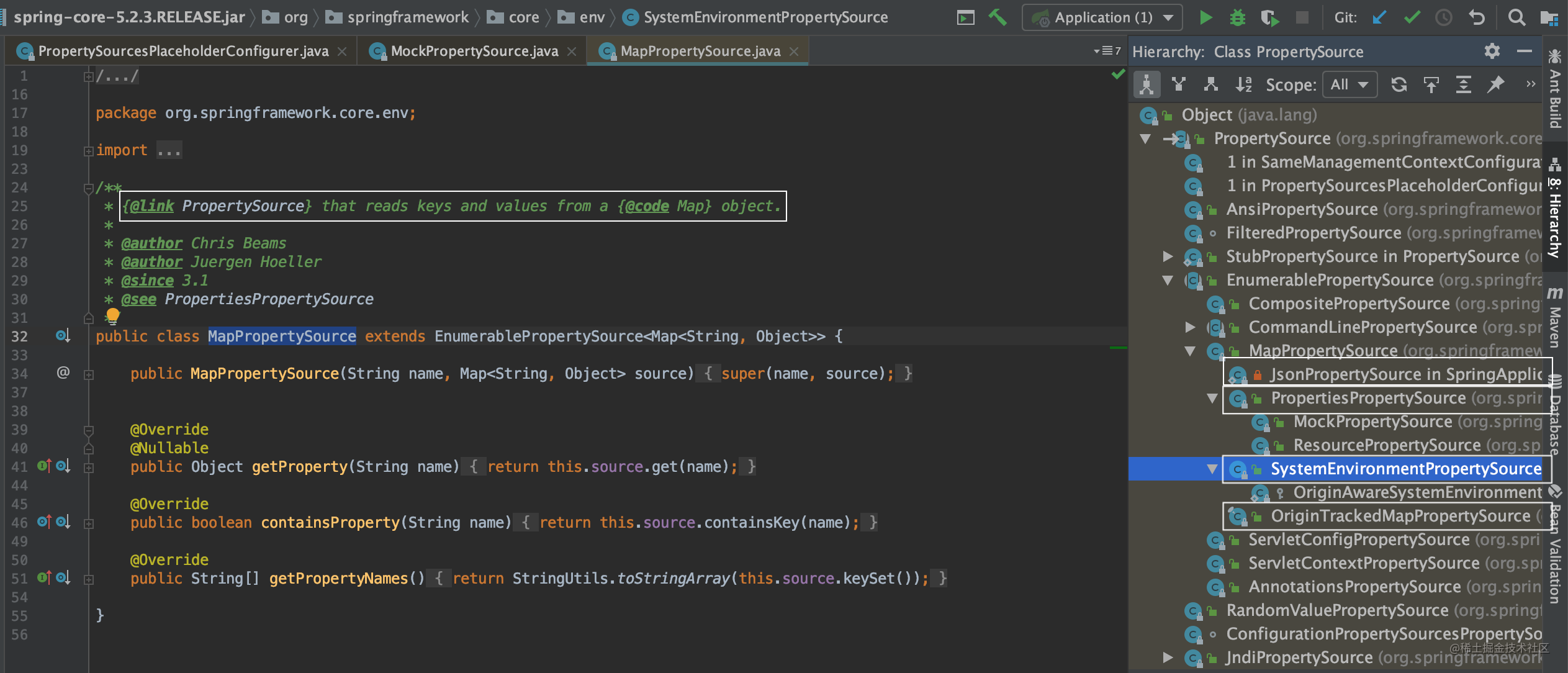
Task: Collapse the EnumerablePropertySource tree node
Action: pos(1168,280)
